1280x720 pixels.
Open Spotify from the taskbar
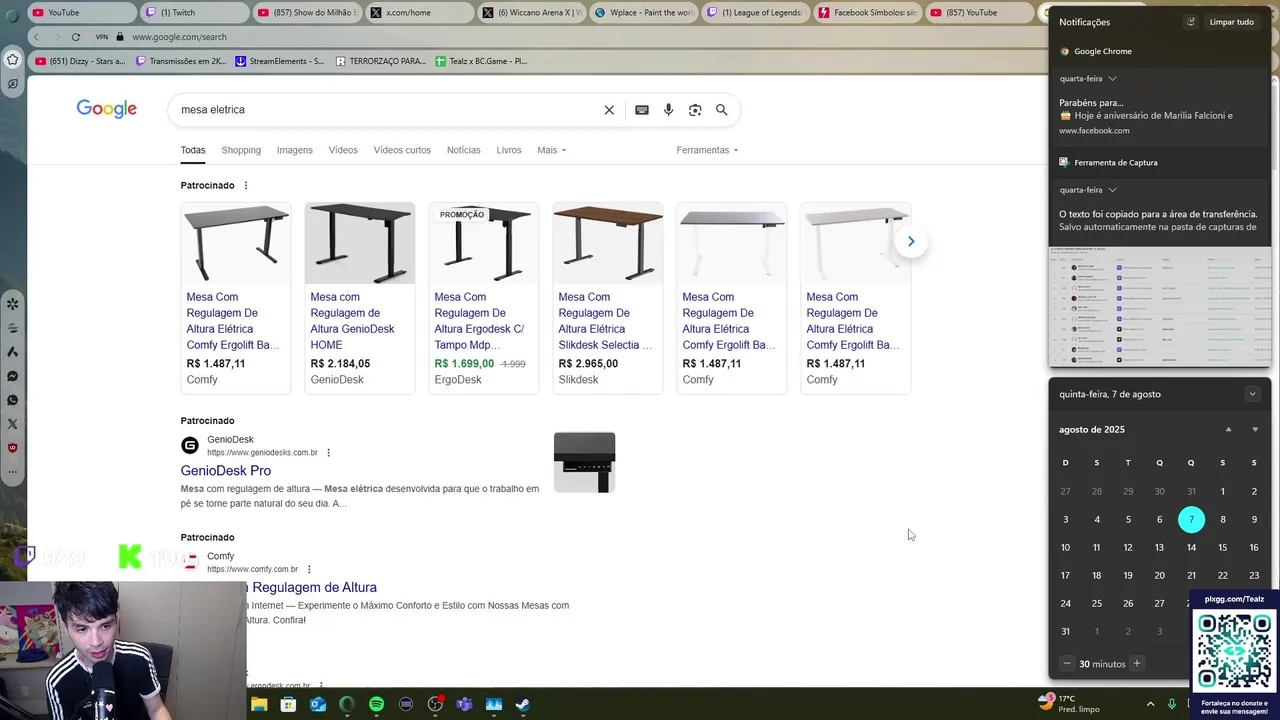tap(376, 704)
